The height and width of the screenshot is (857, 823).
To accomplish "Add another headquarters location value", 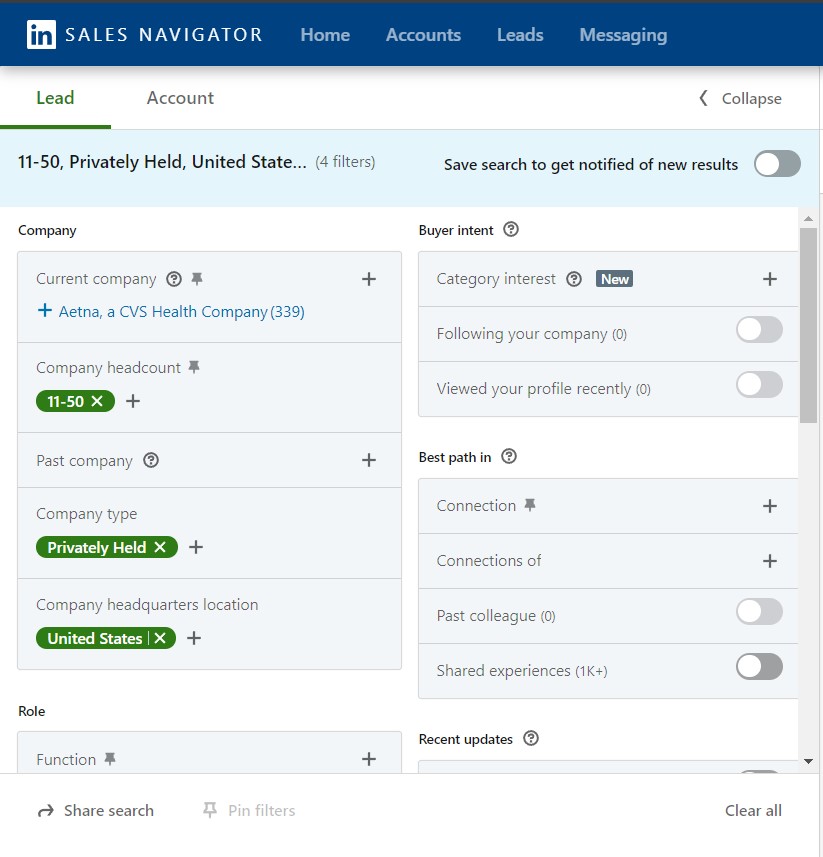I will pos(194,638).
